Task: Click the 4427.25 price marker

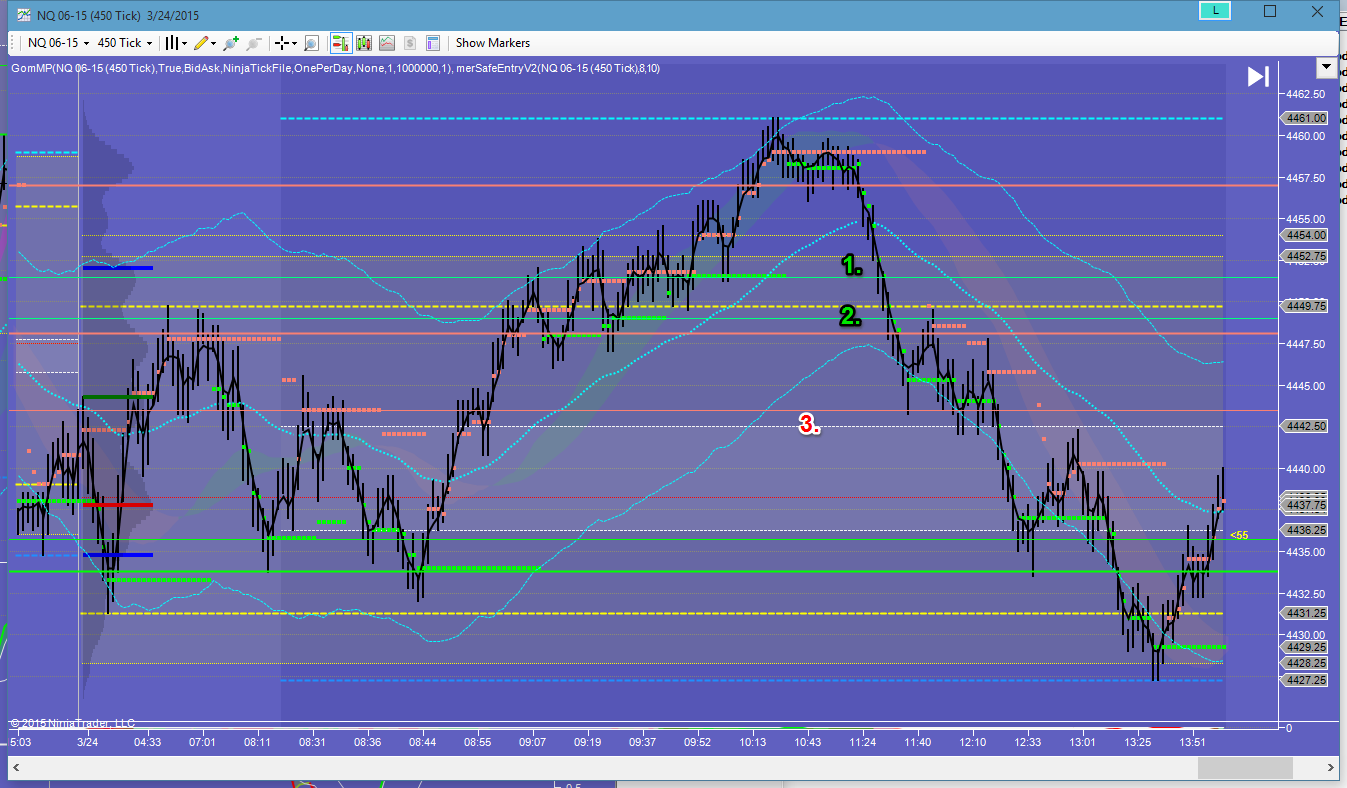Action: tap(1306, 680)
